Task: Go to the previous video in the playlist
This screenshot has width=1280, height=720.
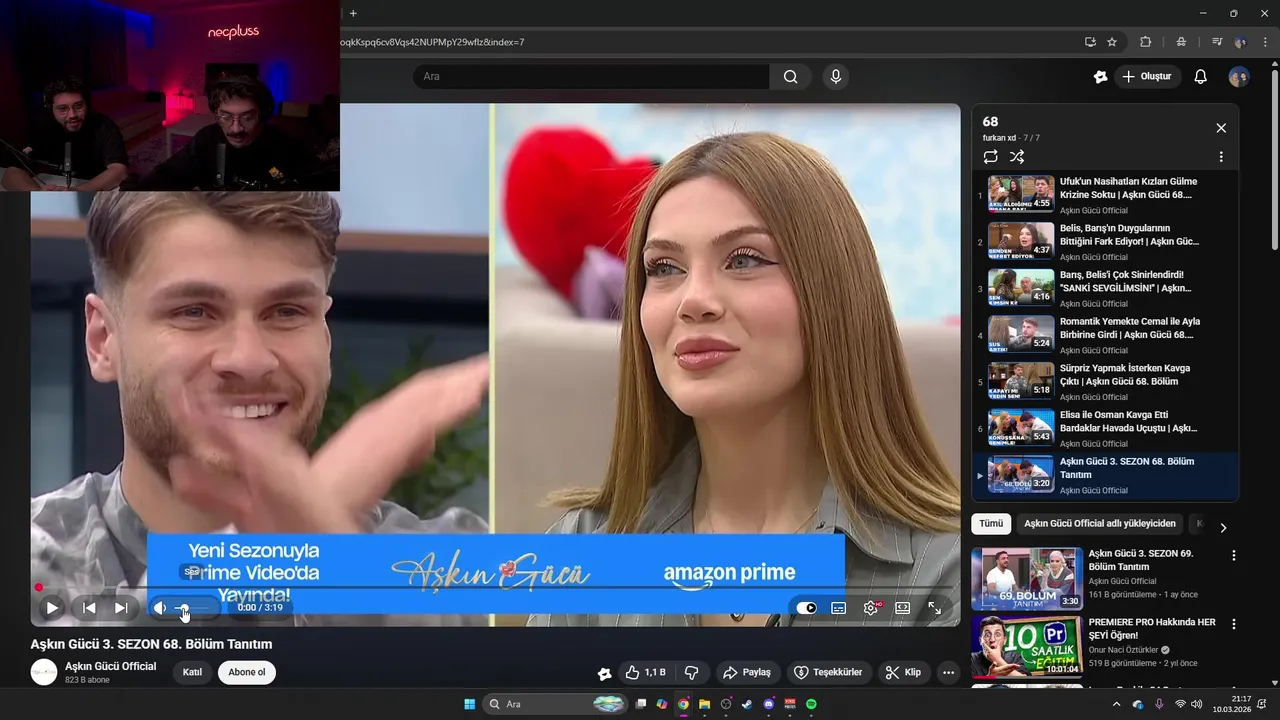Action: pyautogui.click(x=89, y=607)
